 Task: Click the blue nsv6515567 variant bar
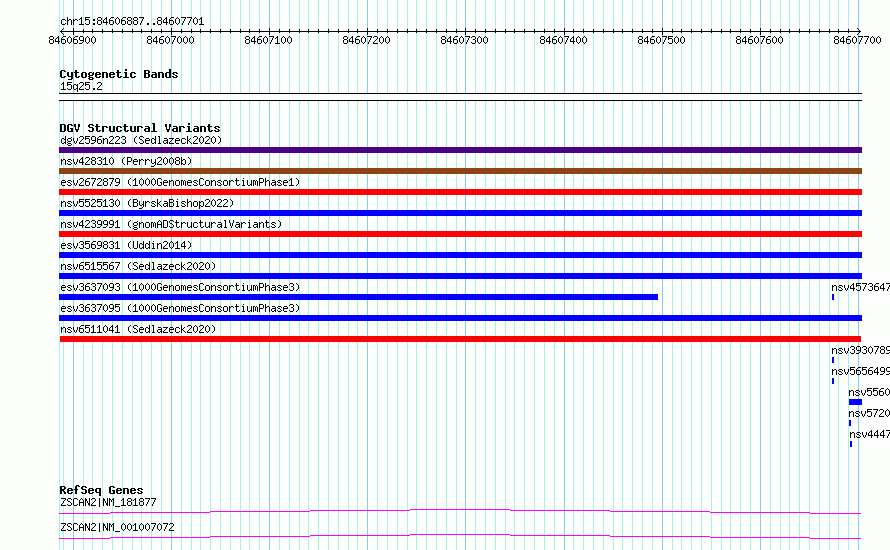click(460, 276)
